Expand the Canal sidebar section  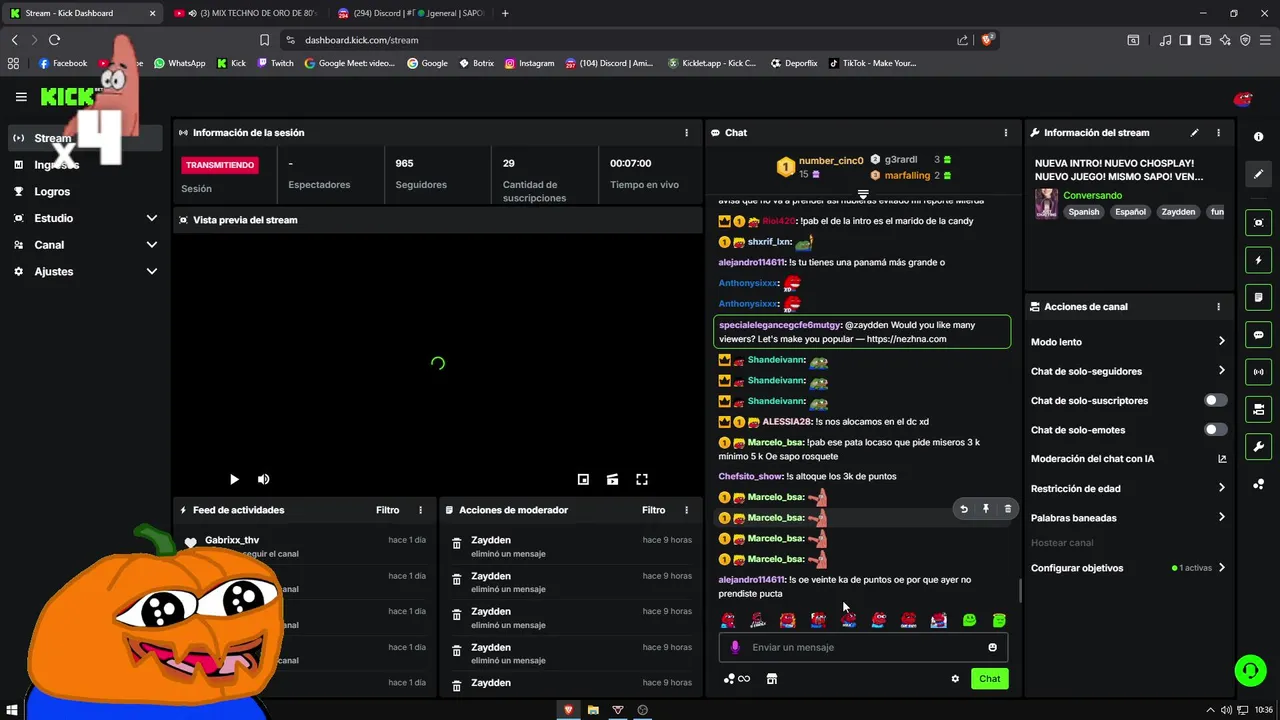click(x=152, y=245)
